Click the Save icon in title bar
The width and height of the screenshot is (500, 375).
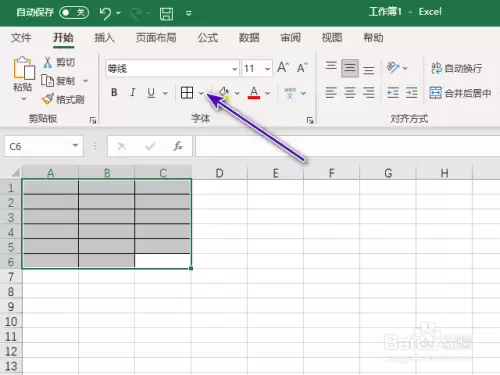[166, 14]
